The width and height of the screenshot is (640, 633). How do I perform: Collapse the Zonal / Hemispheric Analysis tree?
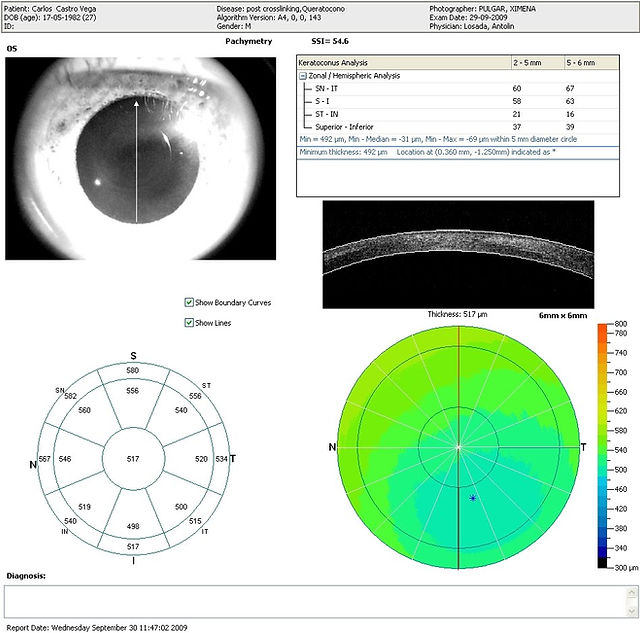point(302,76)
